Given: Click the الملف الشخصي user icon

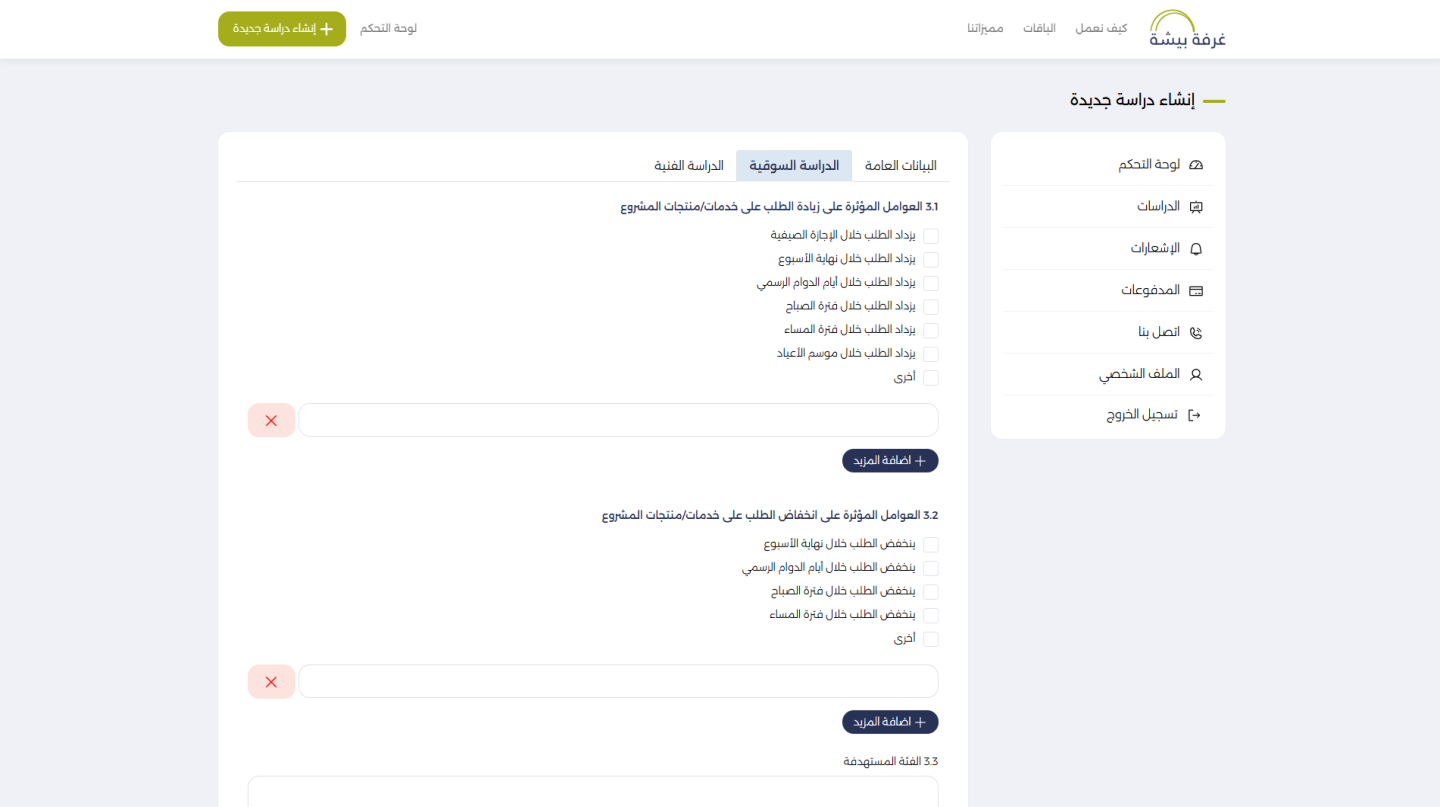Looking at the screenshot, I should pyautogui.click(x=1195, y=375).
